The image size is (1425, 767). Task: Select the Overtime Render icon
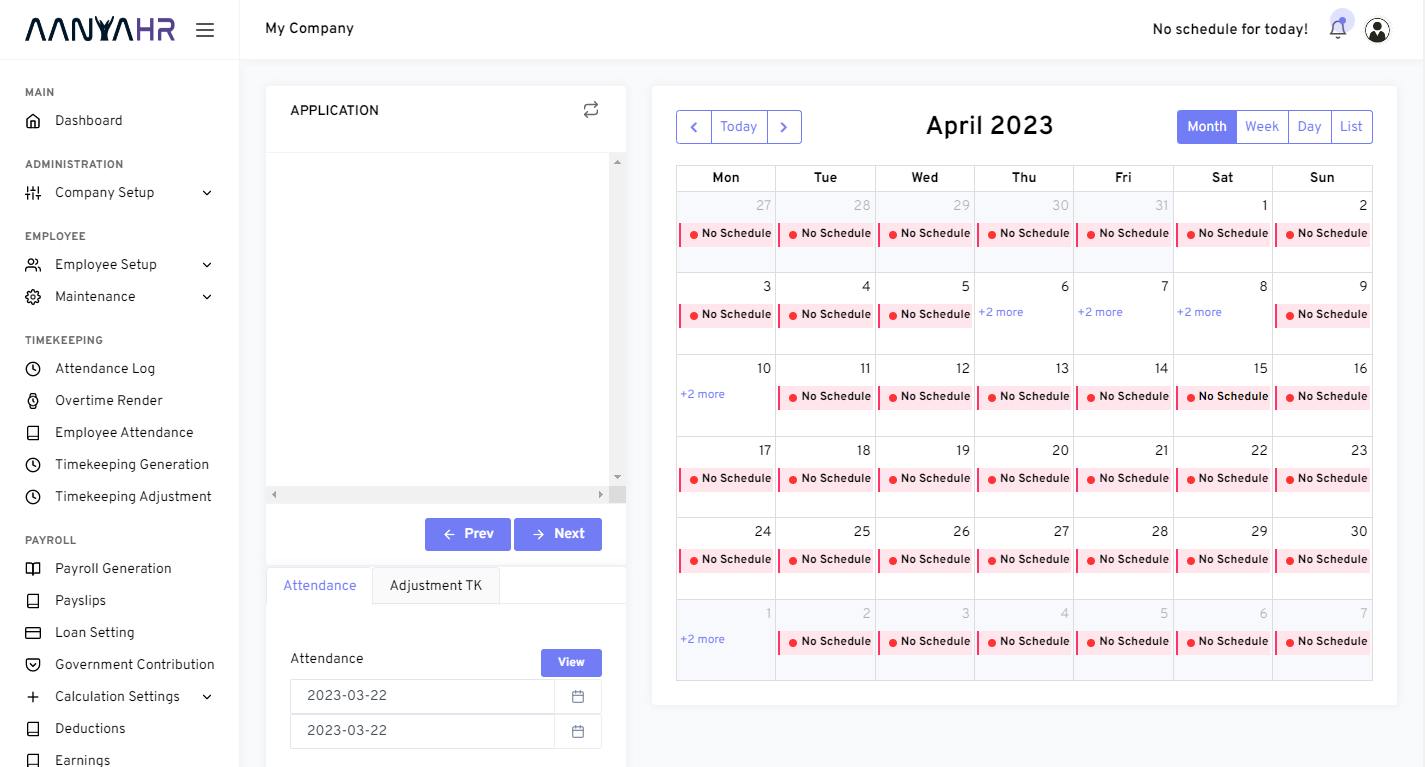tap(32, 400)
